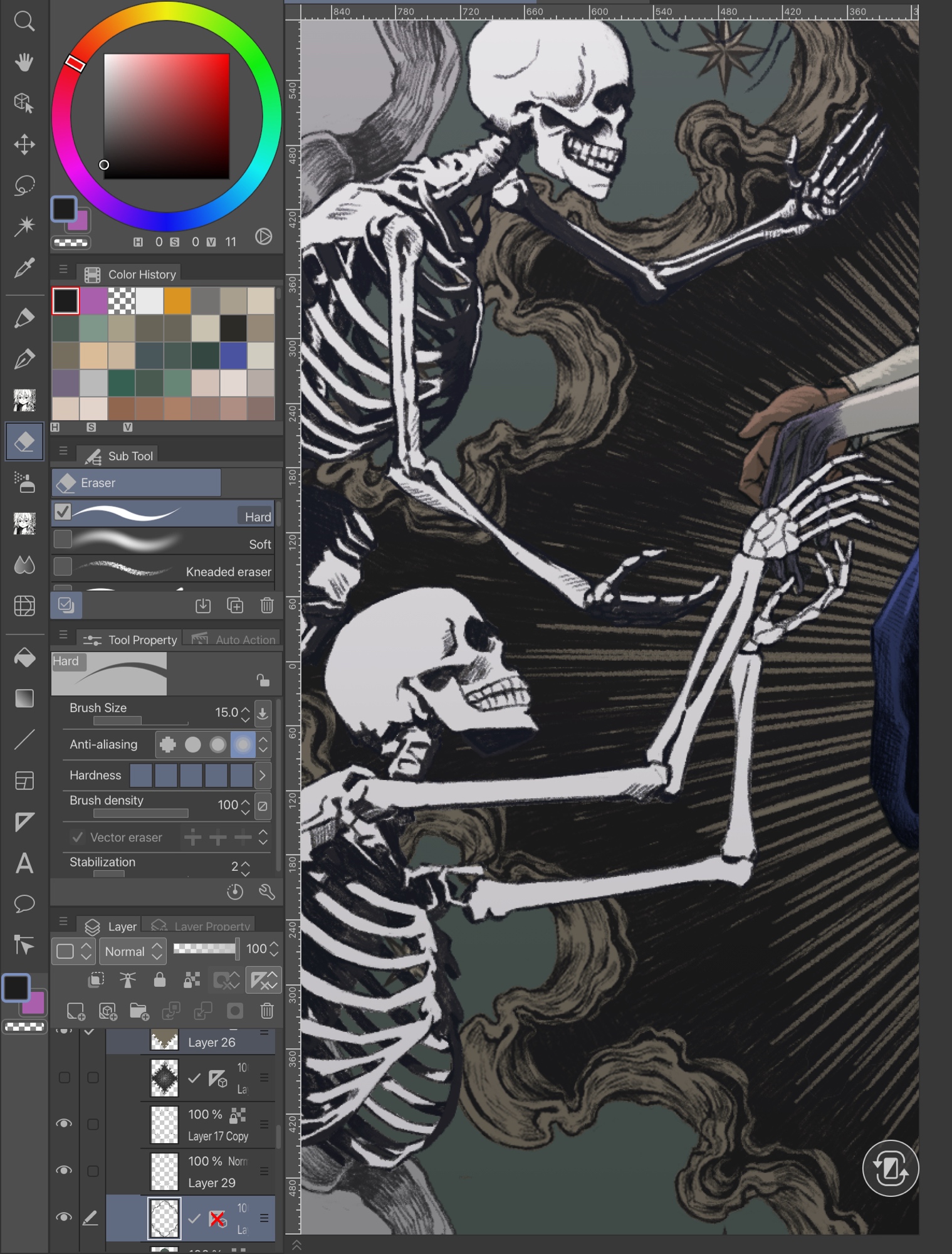Screen dimensions: 952x1254
Task: Delete the selected layer with trash icon
Action: (267, 1011)
